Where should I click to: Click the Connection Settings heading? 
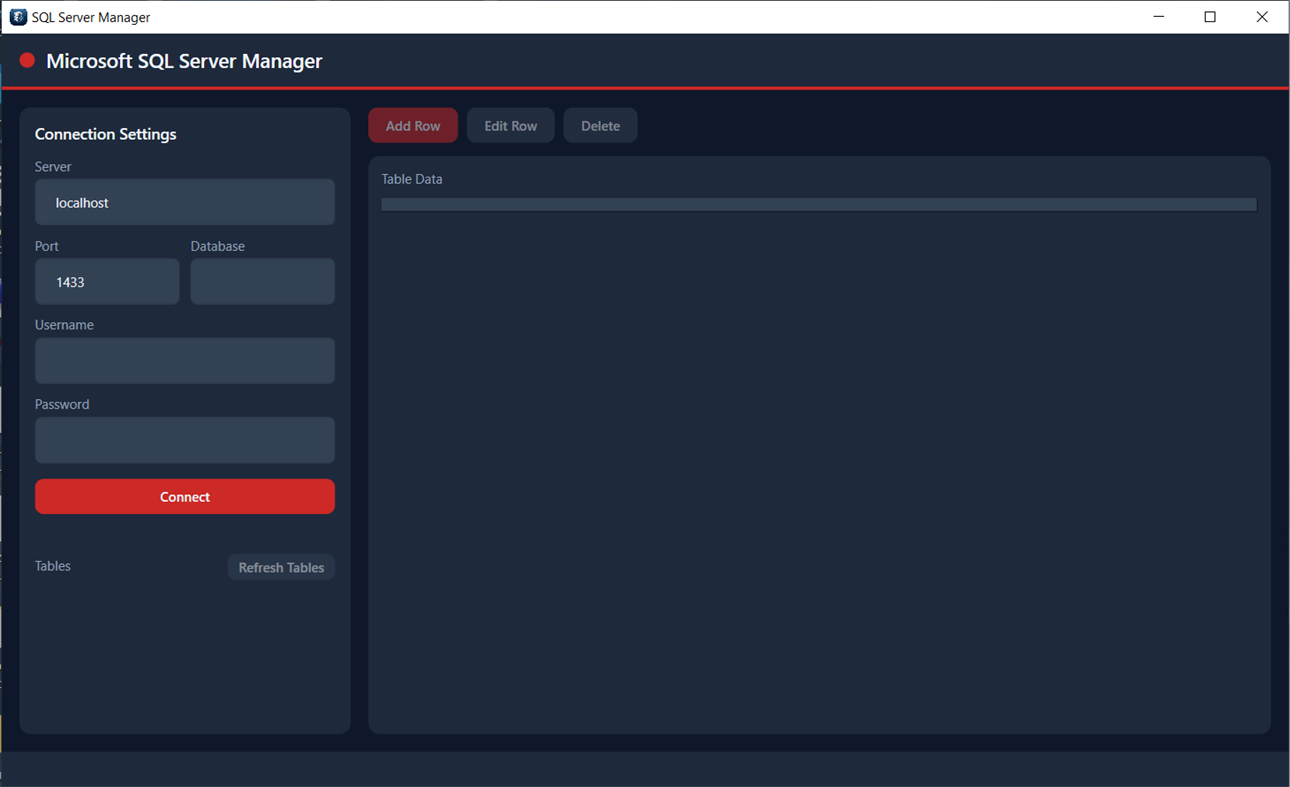pyautogui.click(x=106, y=134)
